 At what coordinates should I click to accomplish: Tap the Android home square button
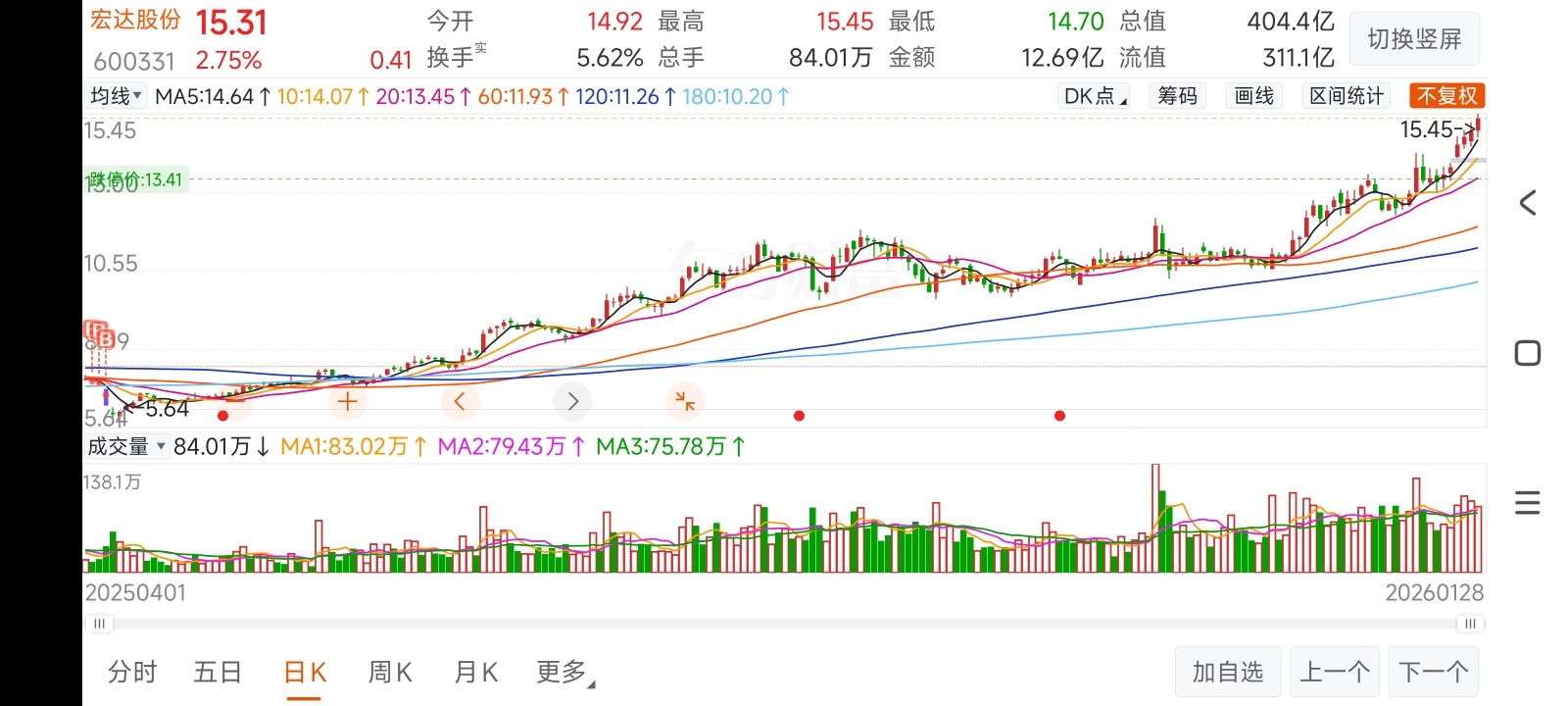click(x=1527, y=353)
